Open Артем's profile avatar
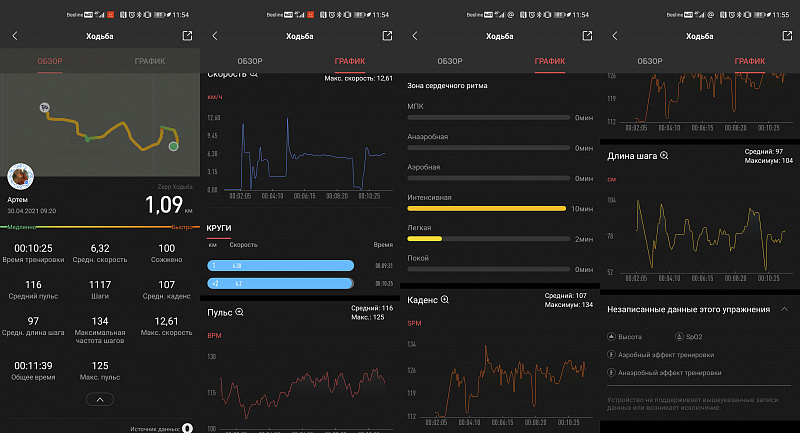This screenshot has width=800, height=433. [x=20, y=176]
